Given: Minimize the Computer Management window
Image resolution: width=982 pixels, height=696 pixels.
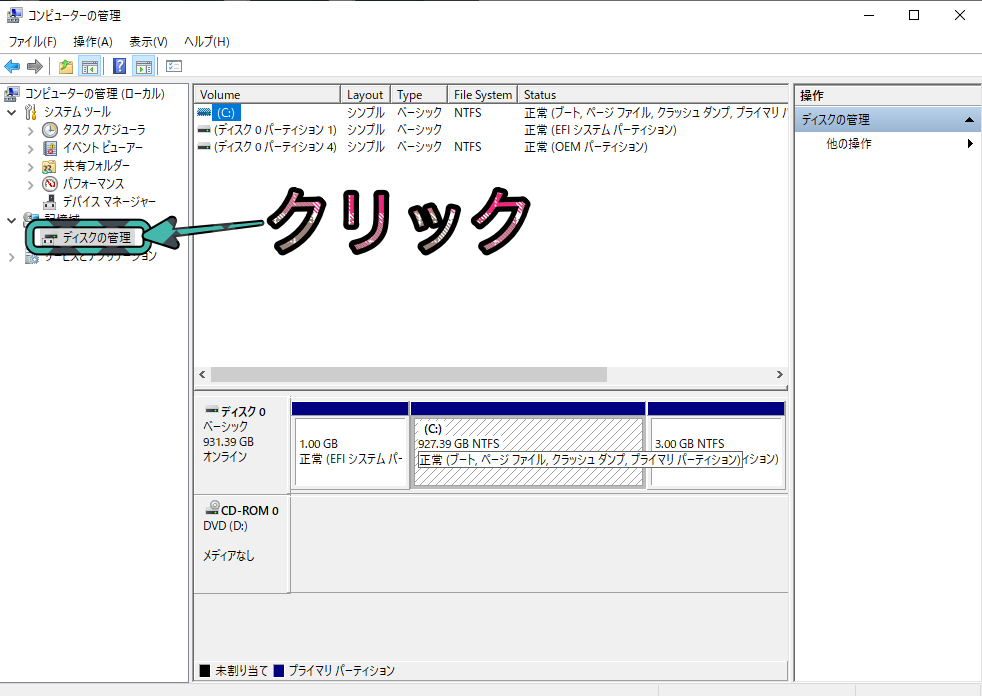Looking at the screenshot, I should tap(869, 15).
